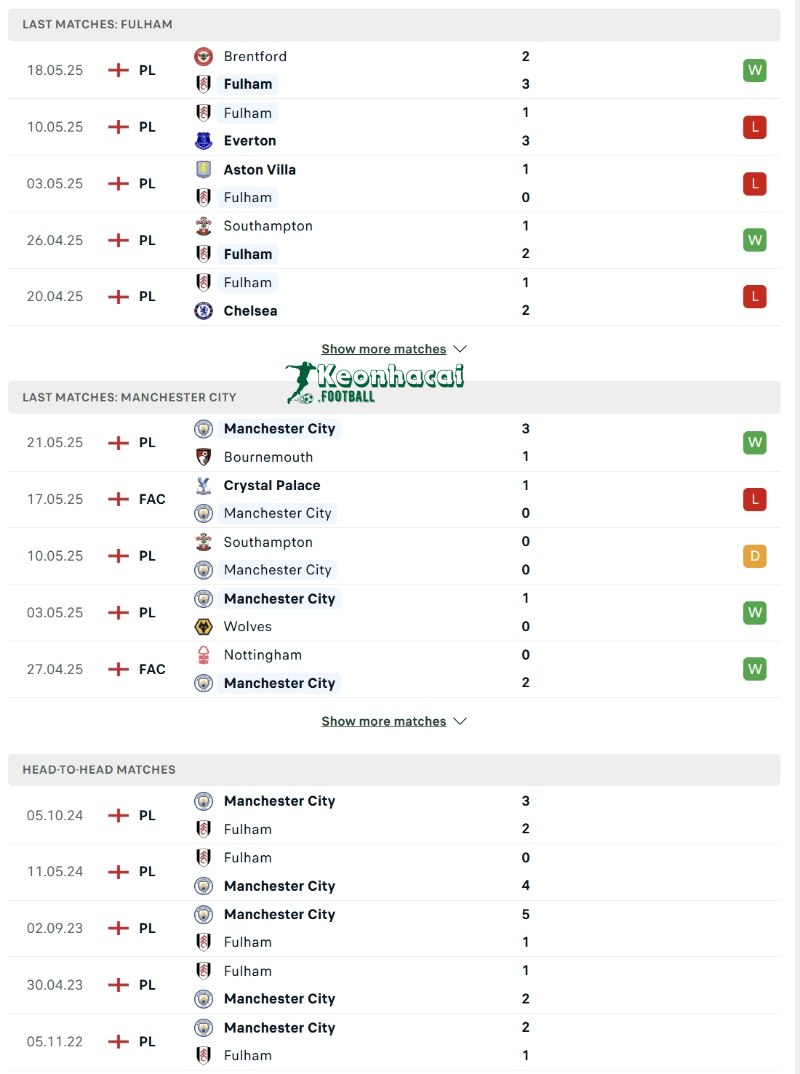Click the Wolves club crest icon
The width and height of the screenshot is (800, 1074).
click(204, 627)
